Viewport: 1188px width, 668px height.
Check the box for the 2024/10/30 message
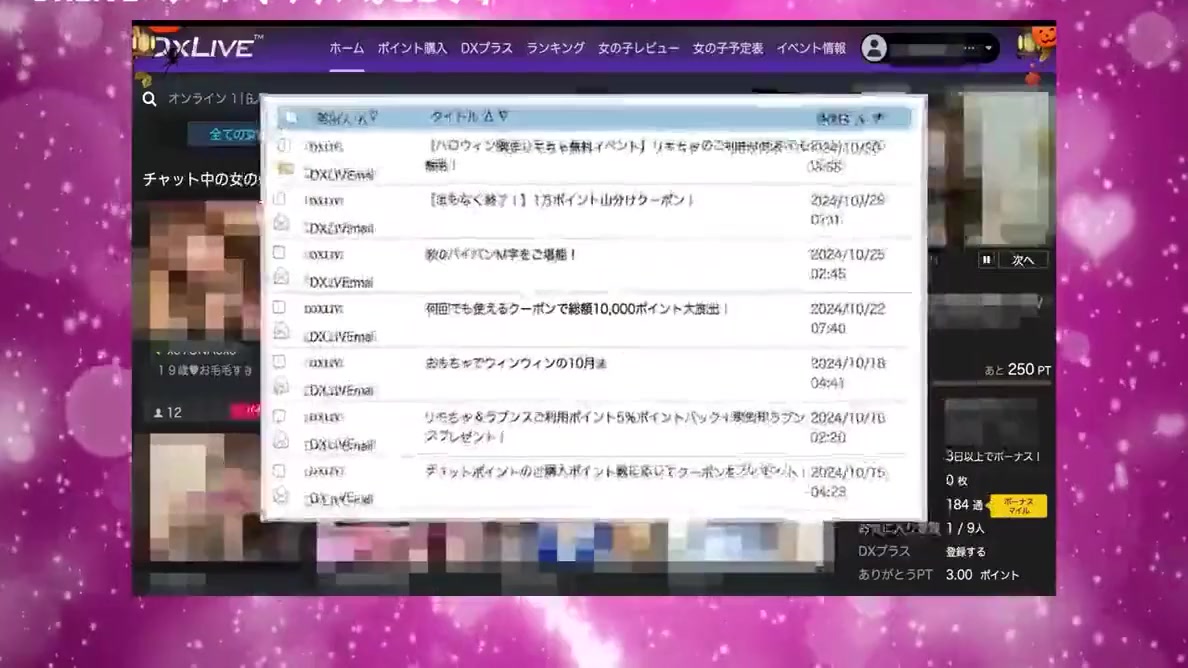click(x=283, y=145)
